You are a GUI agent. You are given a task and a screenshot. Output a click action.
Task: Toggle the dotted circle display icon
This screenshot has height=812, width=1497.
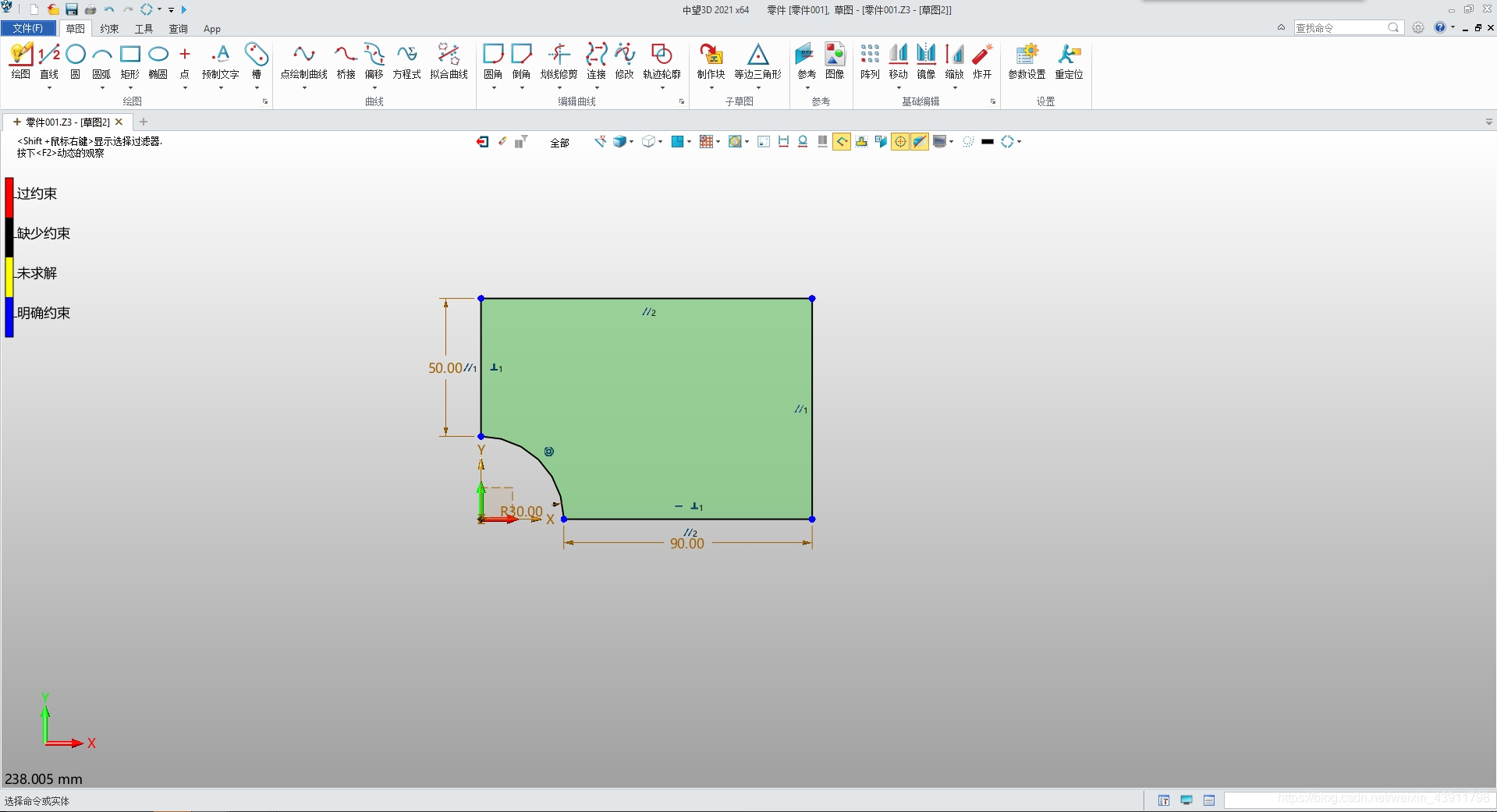click(x=968, y=141)
